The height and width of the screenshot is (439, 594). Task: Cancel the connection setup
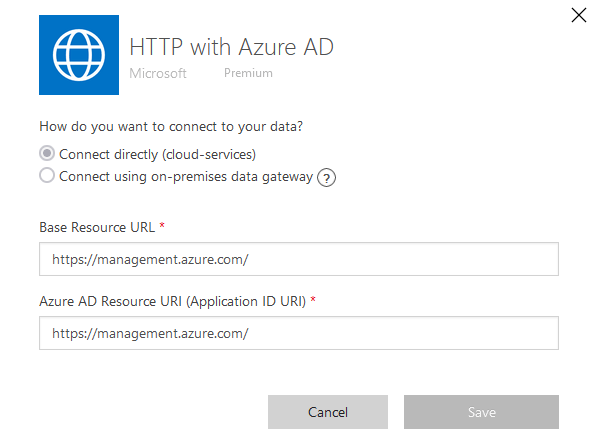point(328,412)
